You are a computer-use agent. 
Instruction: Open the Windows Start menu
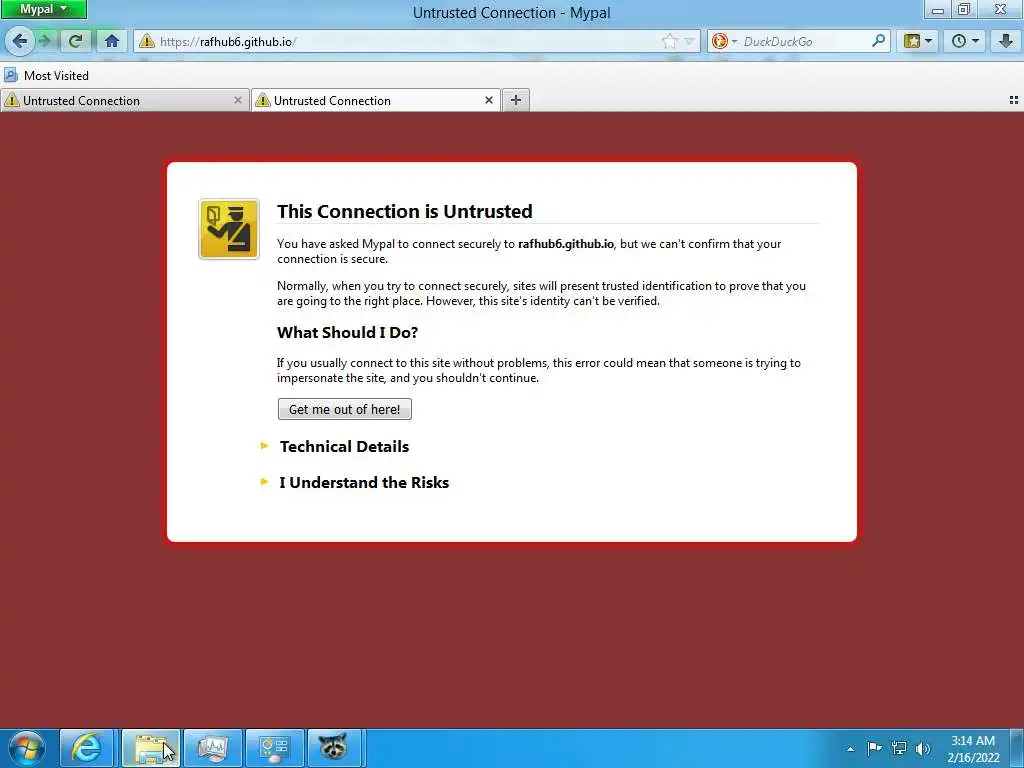coord(27,748)
